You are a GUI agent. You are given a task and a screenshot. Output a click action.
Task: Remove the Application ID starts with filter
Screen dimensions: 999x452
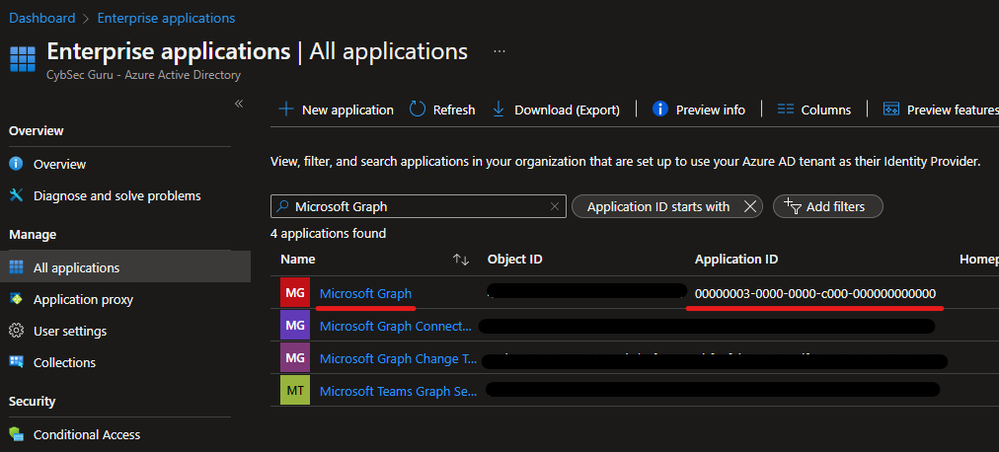750,207
